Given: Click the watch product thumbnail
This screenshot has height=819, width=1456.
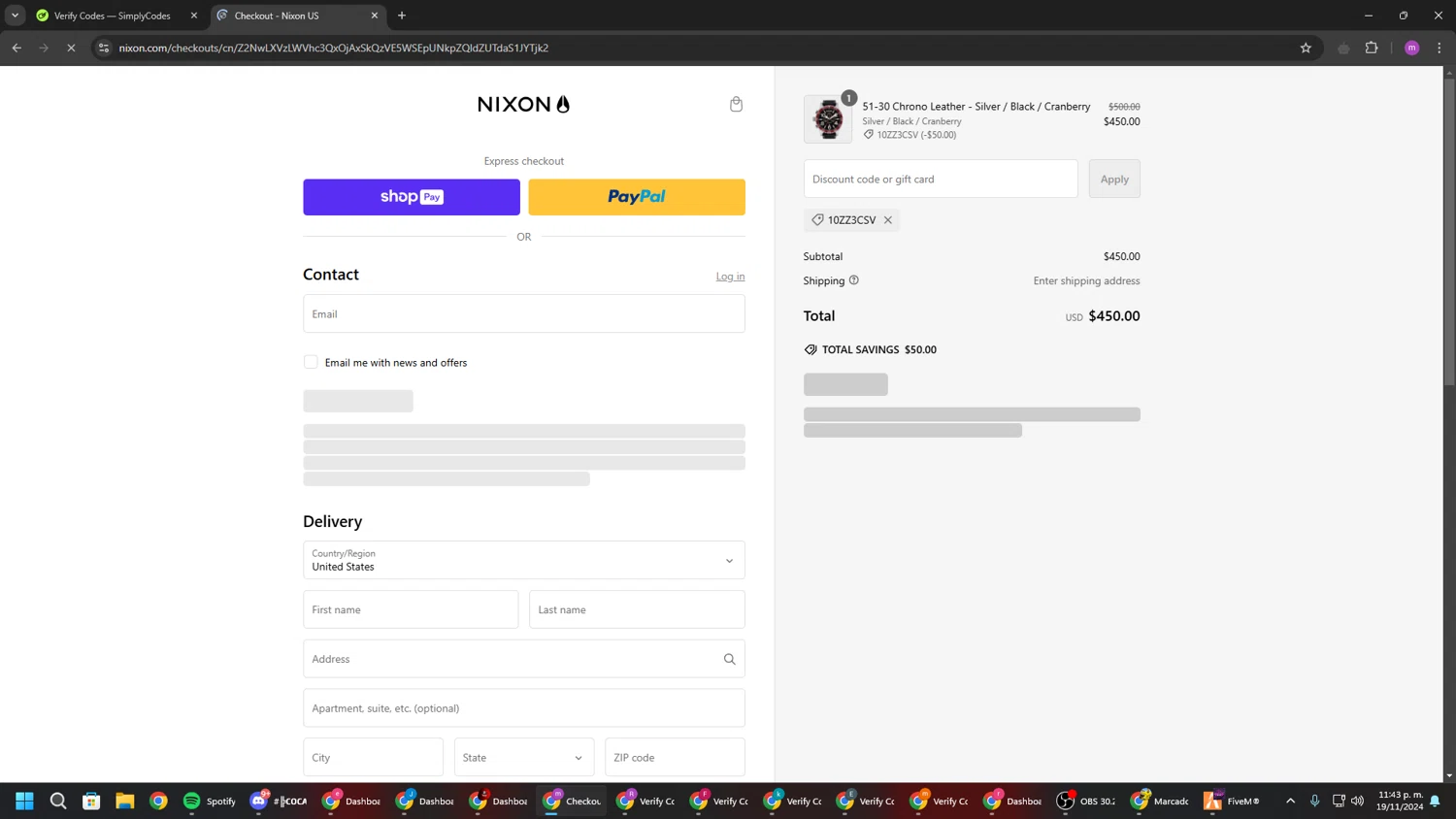Looking at the screenshot, I should [x=828, y=119].
